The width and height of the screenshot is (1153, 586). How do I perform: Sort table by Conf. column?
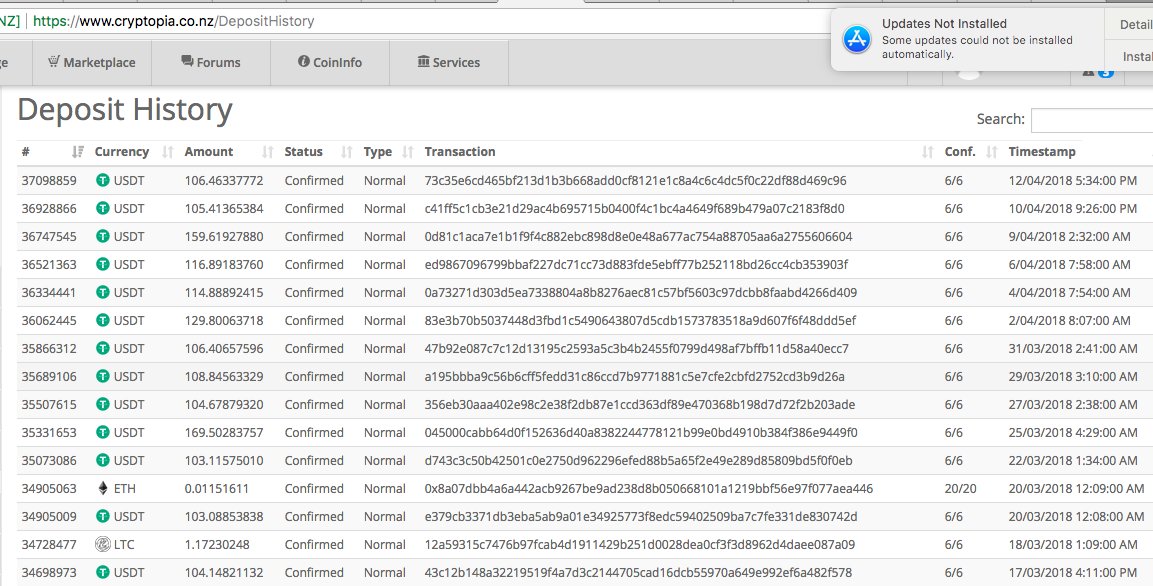pos(971,151)
